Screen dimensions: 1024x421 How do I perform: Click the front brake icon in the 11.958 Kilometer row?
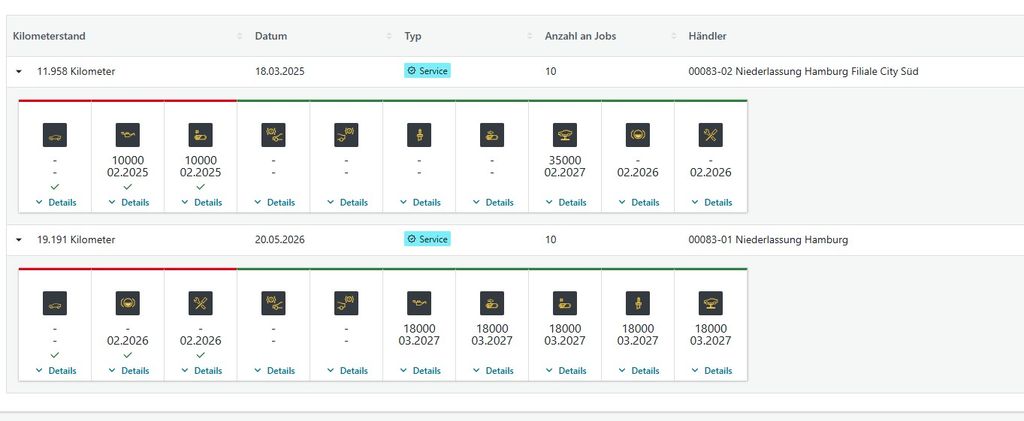[x=274, y=135]
